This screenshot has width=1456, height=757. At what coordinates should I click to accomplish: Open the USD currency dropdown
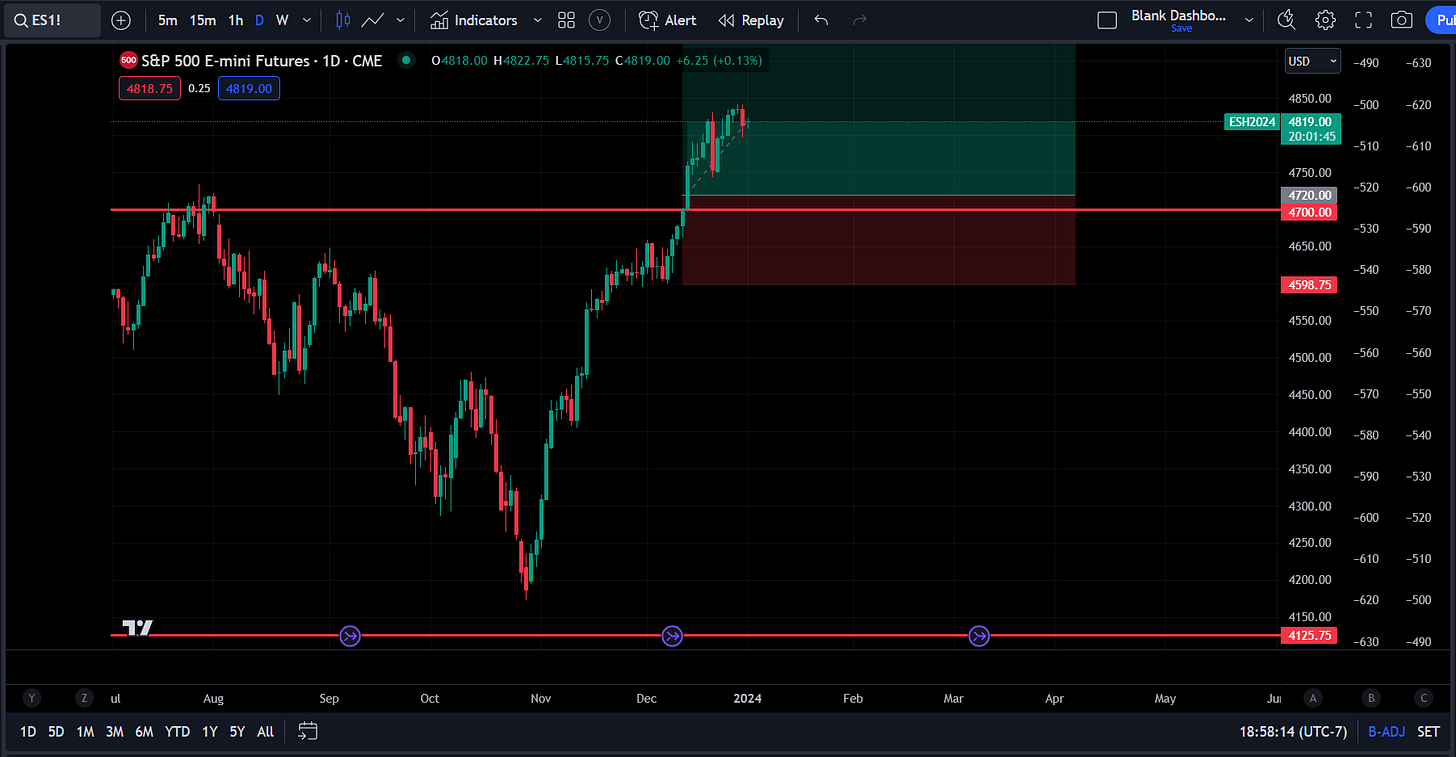[1313, 61]
